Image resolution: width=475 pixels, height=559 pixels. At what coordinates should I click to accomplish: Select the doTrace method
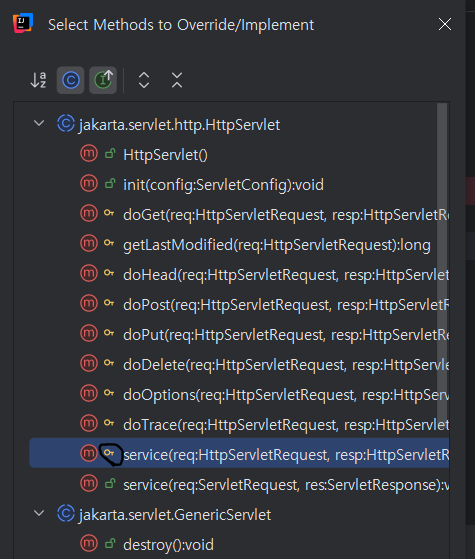point(231,424)
